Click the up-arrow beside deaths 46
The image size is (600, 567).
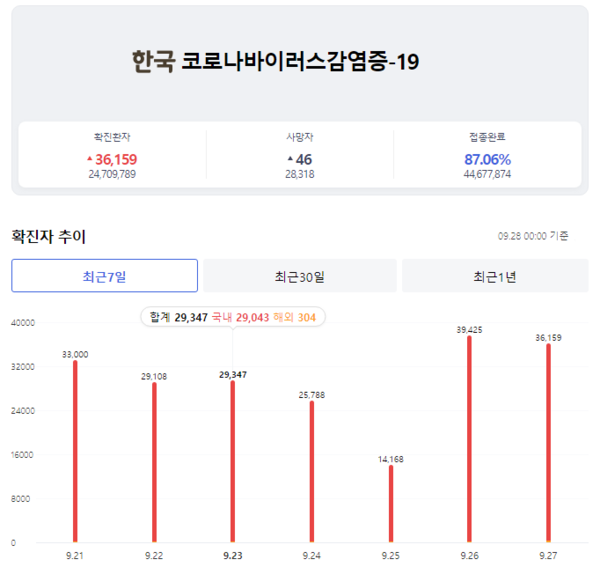click(290, 158)
